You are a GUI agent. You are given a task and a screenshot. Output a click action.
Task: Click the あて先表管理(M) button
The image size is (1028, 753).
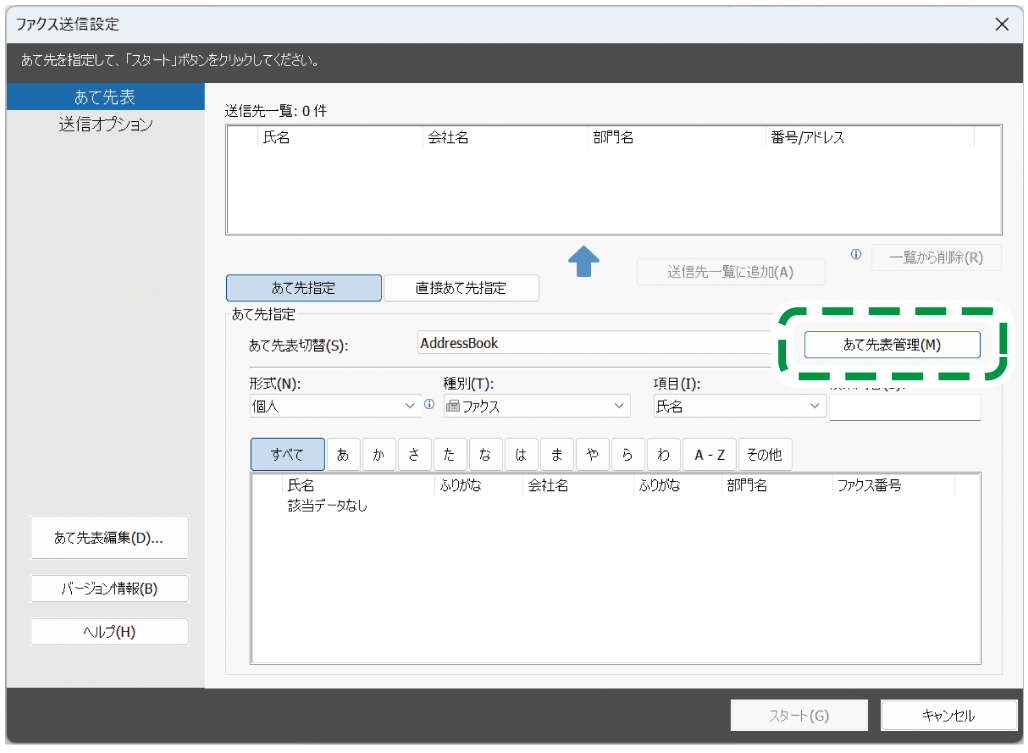click(x=892, y=344)
